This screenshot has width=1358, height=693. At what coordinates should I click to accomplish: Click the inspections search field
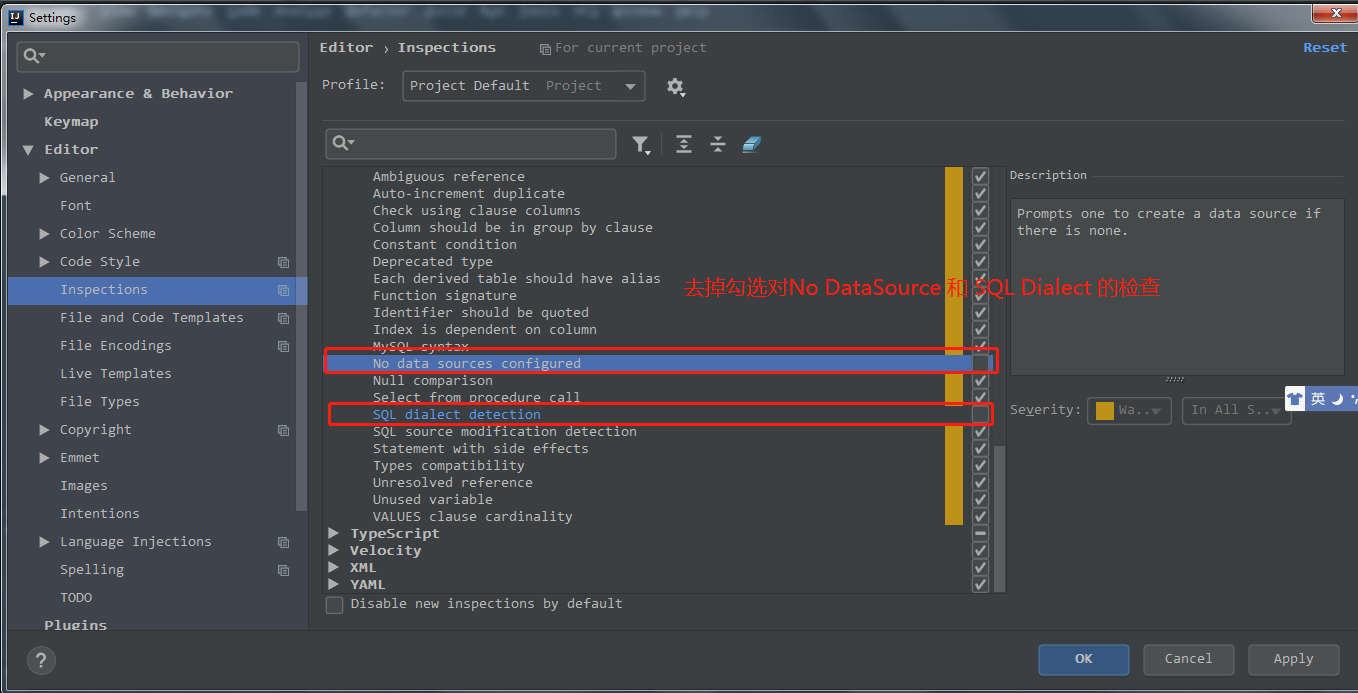click(470, 144)
